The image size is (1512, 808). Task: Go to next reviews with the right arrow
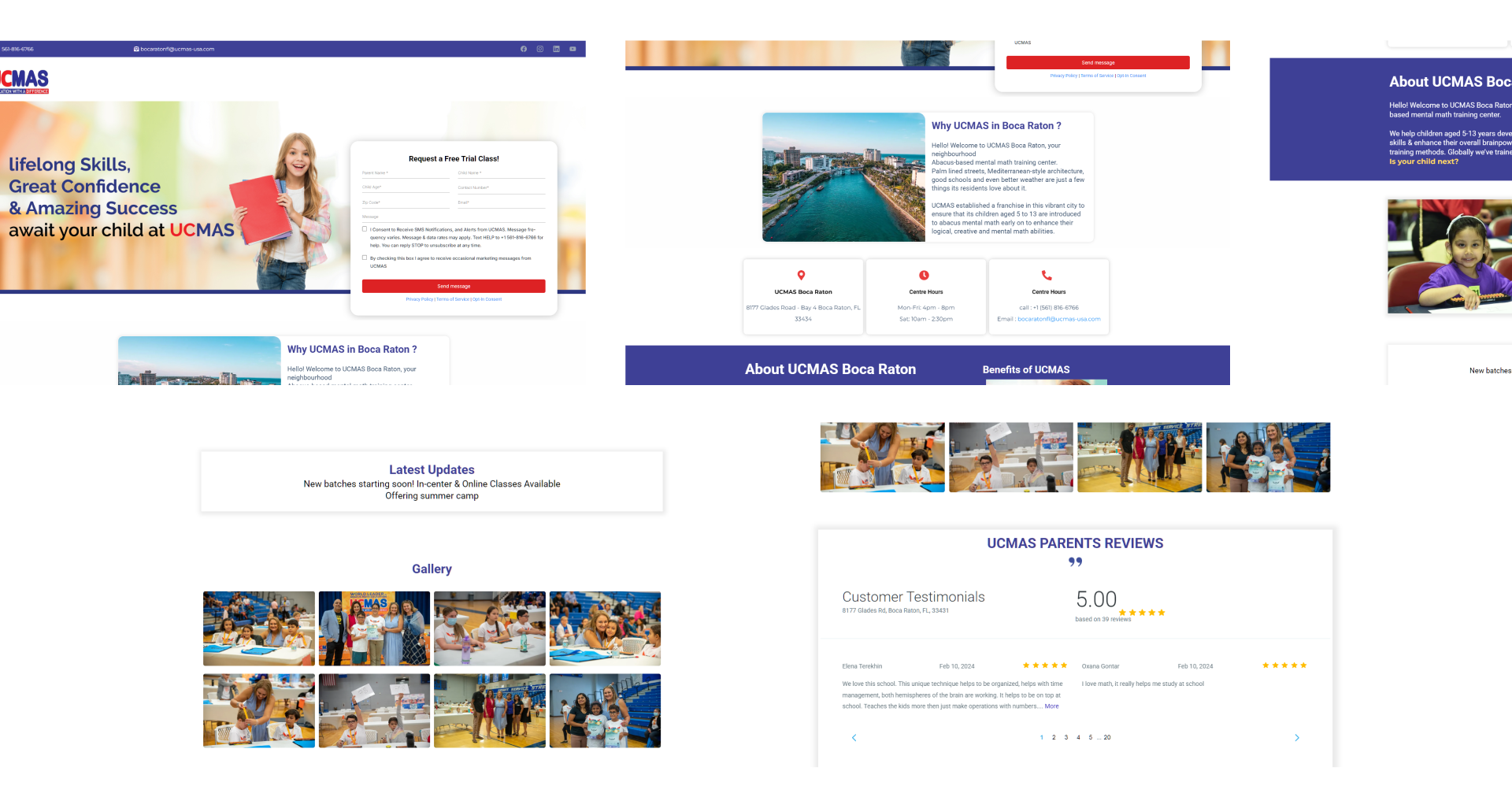pos(1297,738)
